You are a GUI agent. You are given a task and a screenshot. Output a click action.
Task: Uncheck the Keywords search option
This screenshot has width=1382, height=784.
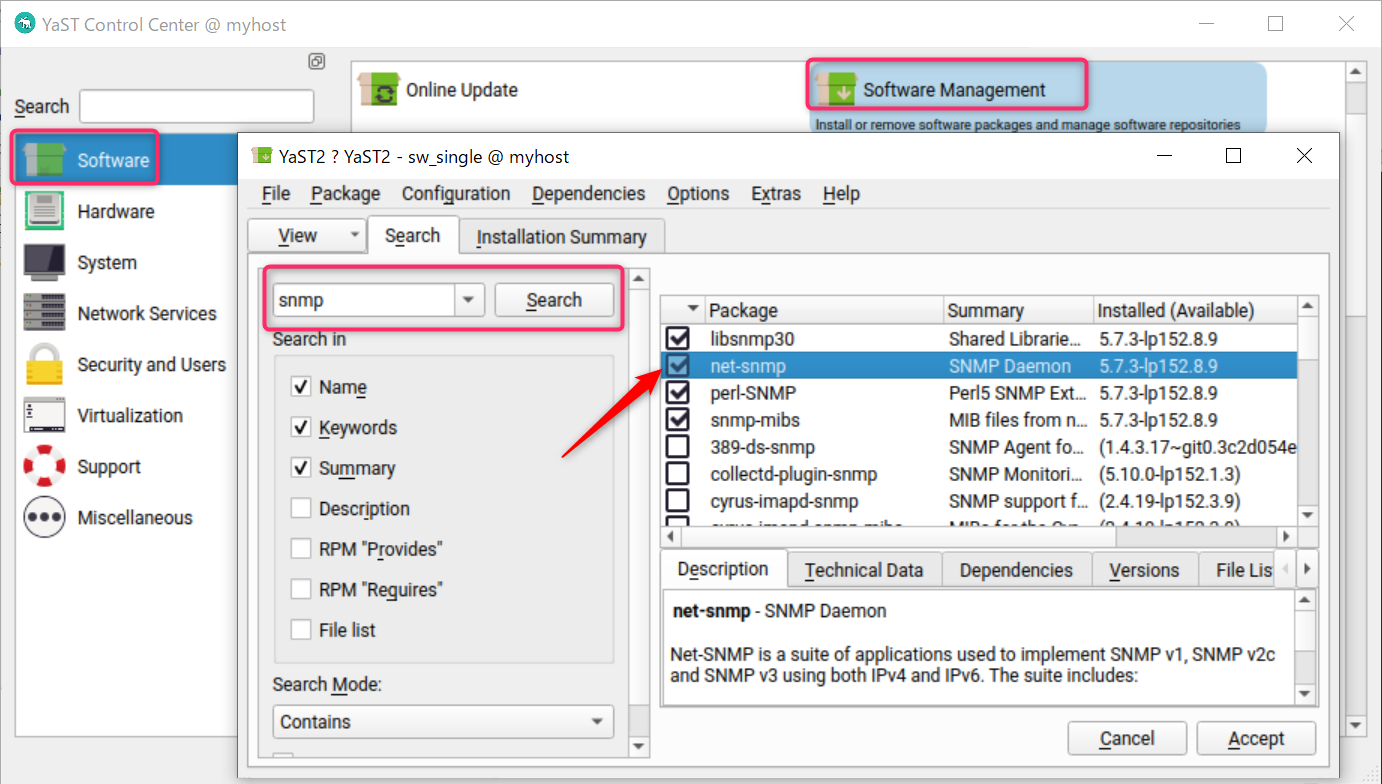coord(301,427)
